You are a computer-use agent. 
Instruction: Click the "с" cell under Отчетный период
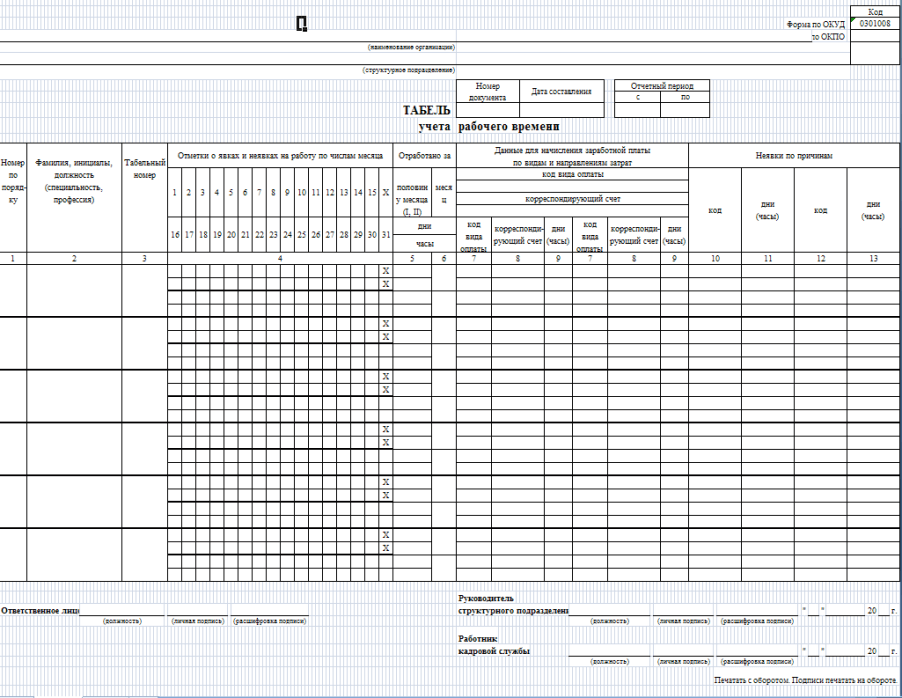pos(637,97)
